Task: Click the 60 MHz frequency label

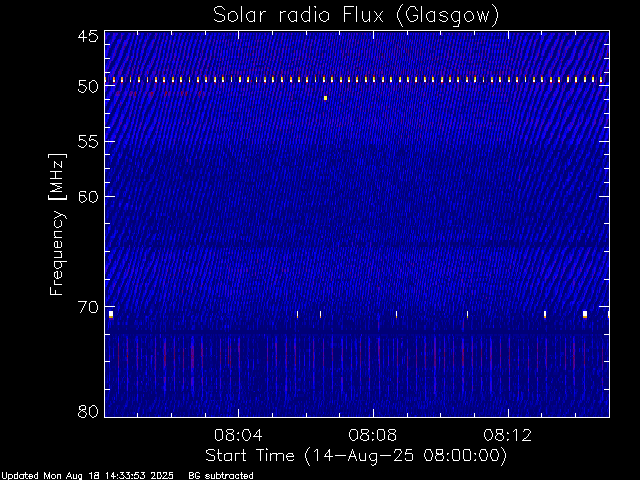Action: pyautogui.click(x=88, y=197)
